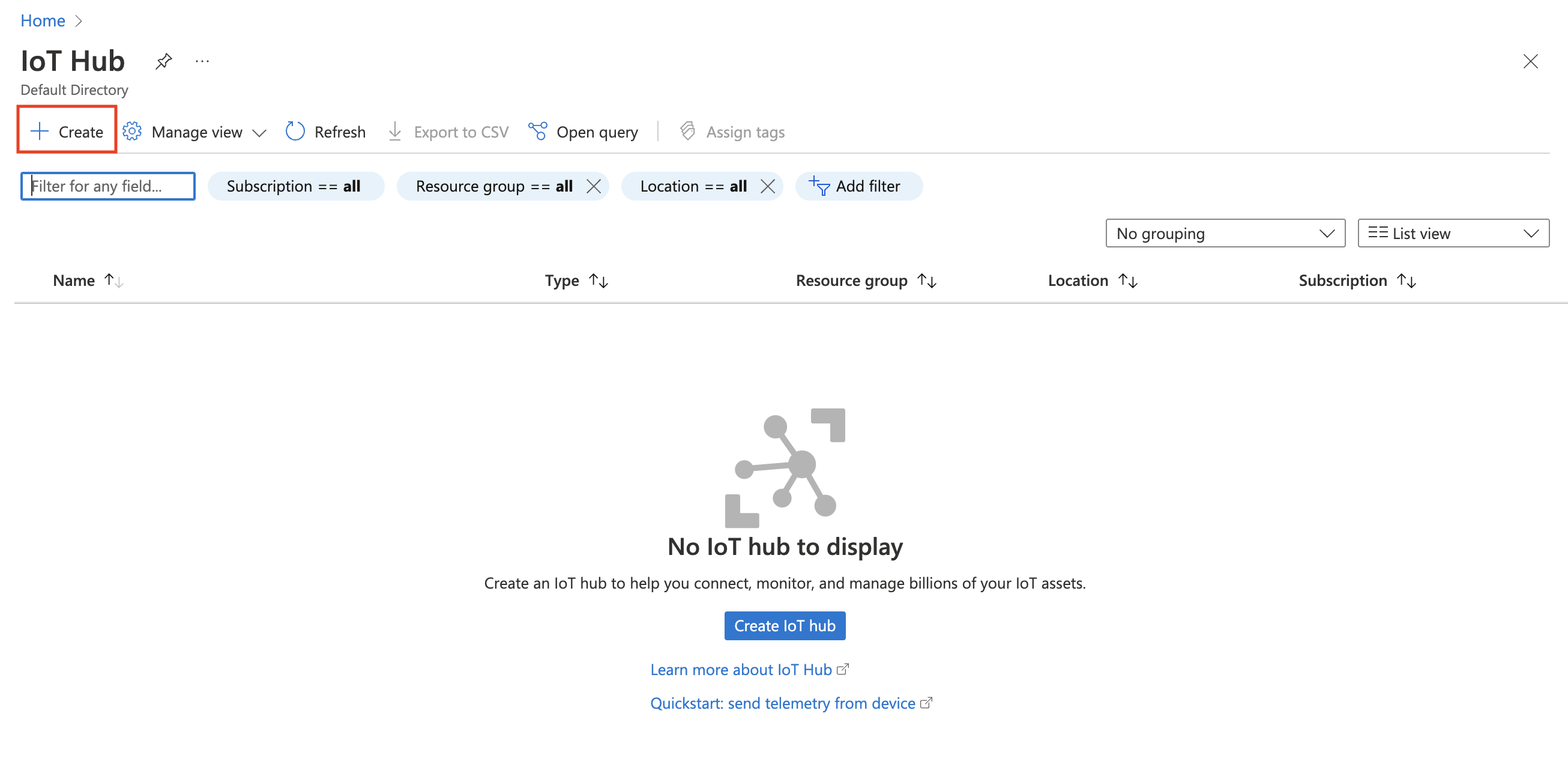Open the No grouping dropdown
This screenshot has height=782, width=1568.
tap(1225, 232)
